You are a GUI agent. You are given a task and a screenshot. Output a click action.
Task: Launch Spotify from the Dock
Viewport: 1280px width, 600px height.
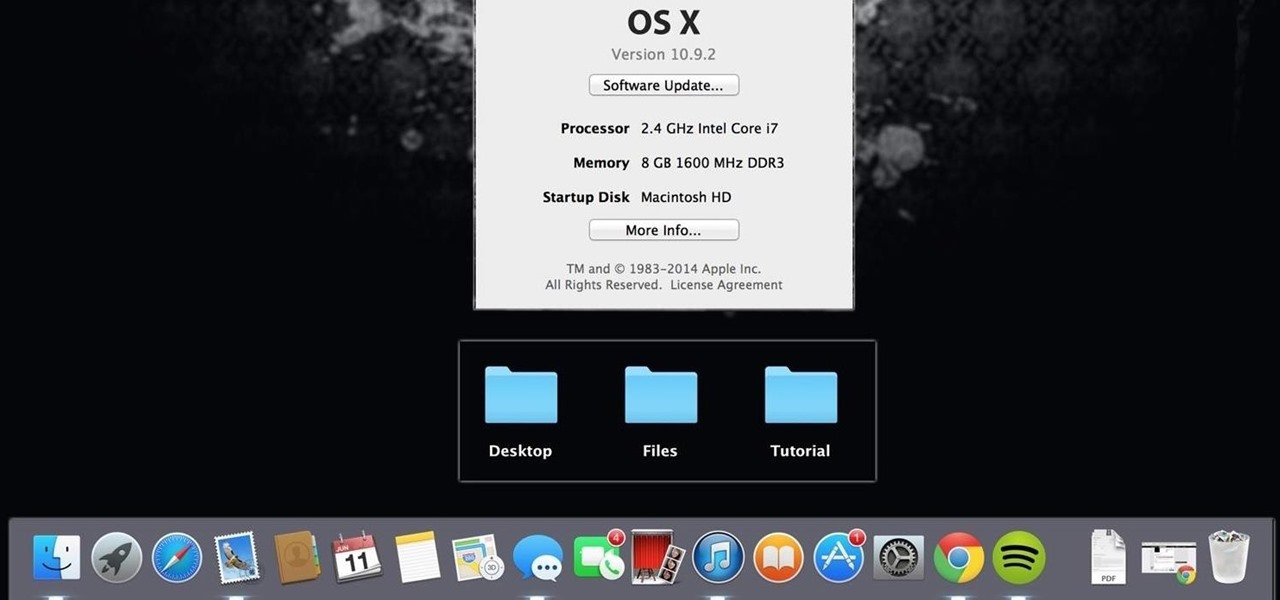click(x=1017, y=557)
